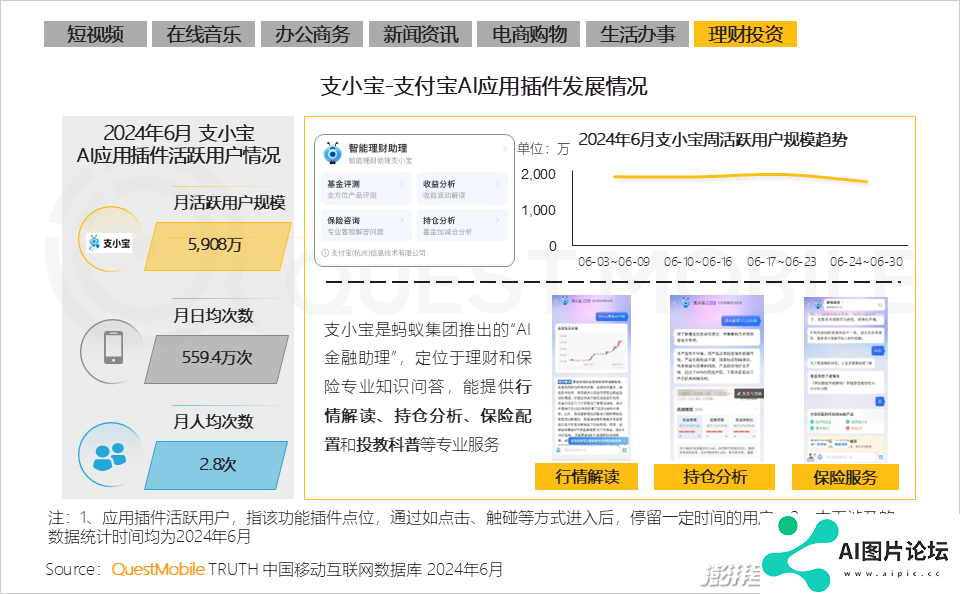Open the holdings analysis phone screenshot thumbnail
Image resolution: width=960 pixels, height=594 pixels.
717,378
